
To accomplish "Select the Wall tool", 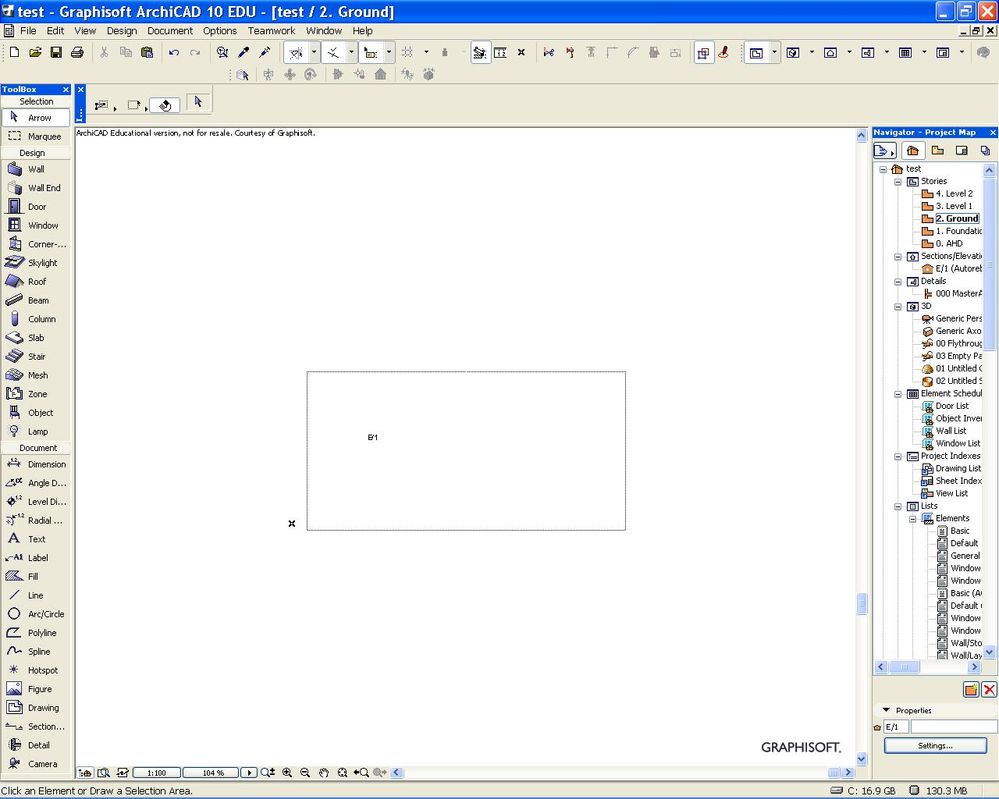I will pos(35,169).
